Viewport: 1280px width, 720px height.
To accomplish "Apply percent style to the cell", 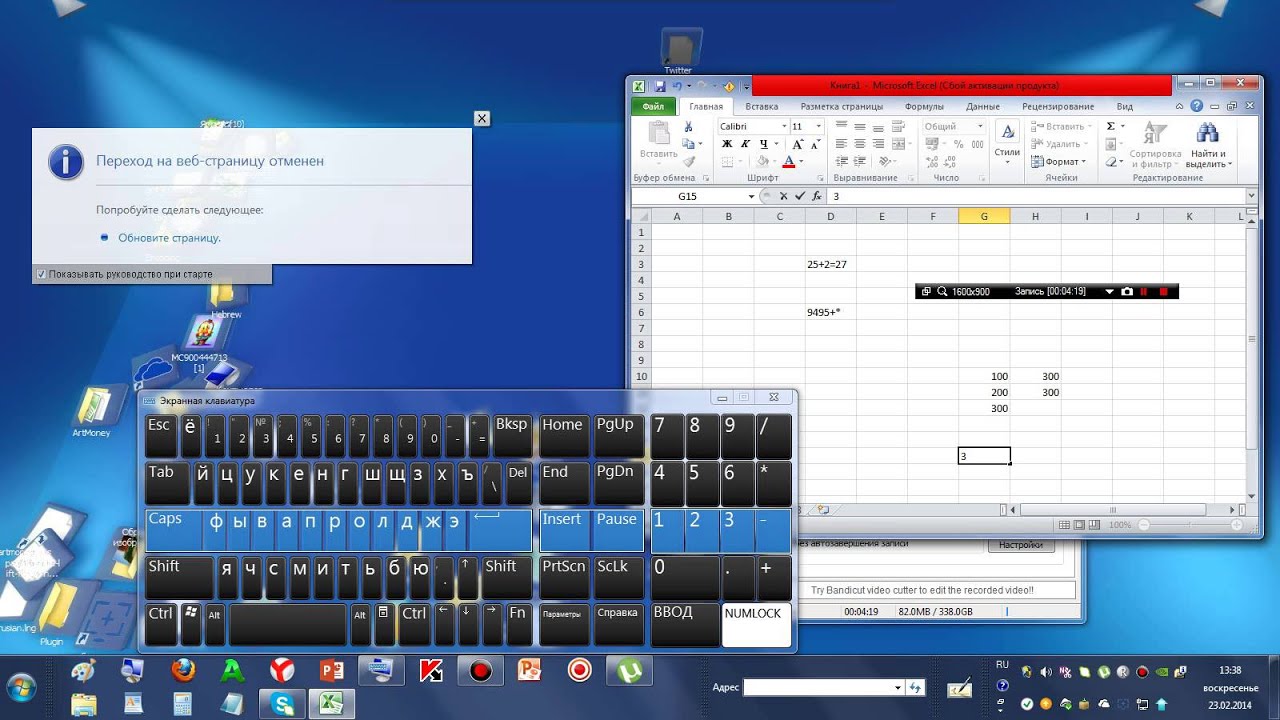I will [x=958, y=144].
